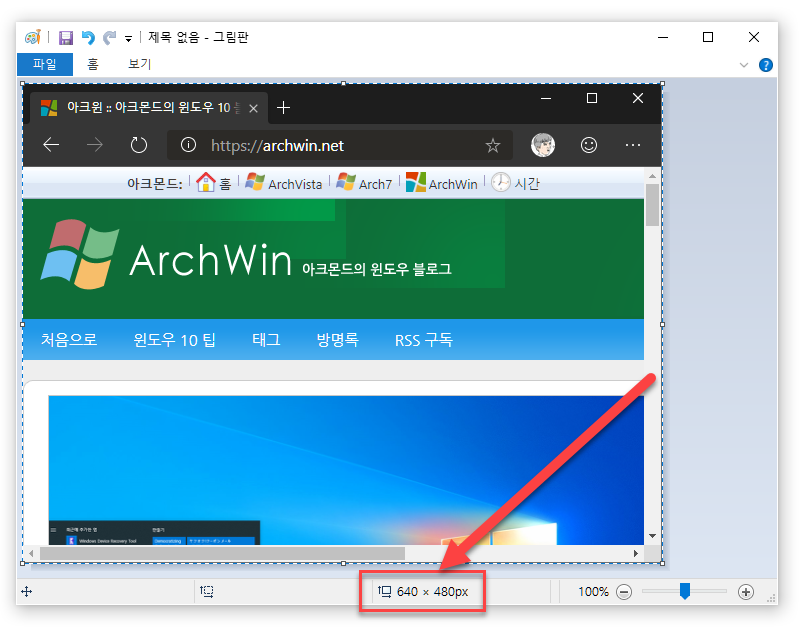This screenshot has height=629, width=806.
Task: Click the selection size icon in status bar
Action: click(207, 591)
